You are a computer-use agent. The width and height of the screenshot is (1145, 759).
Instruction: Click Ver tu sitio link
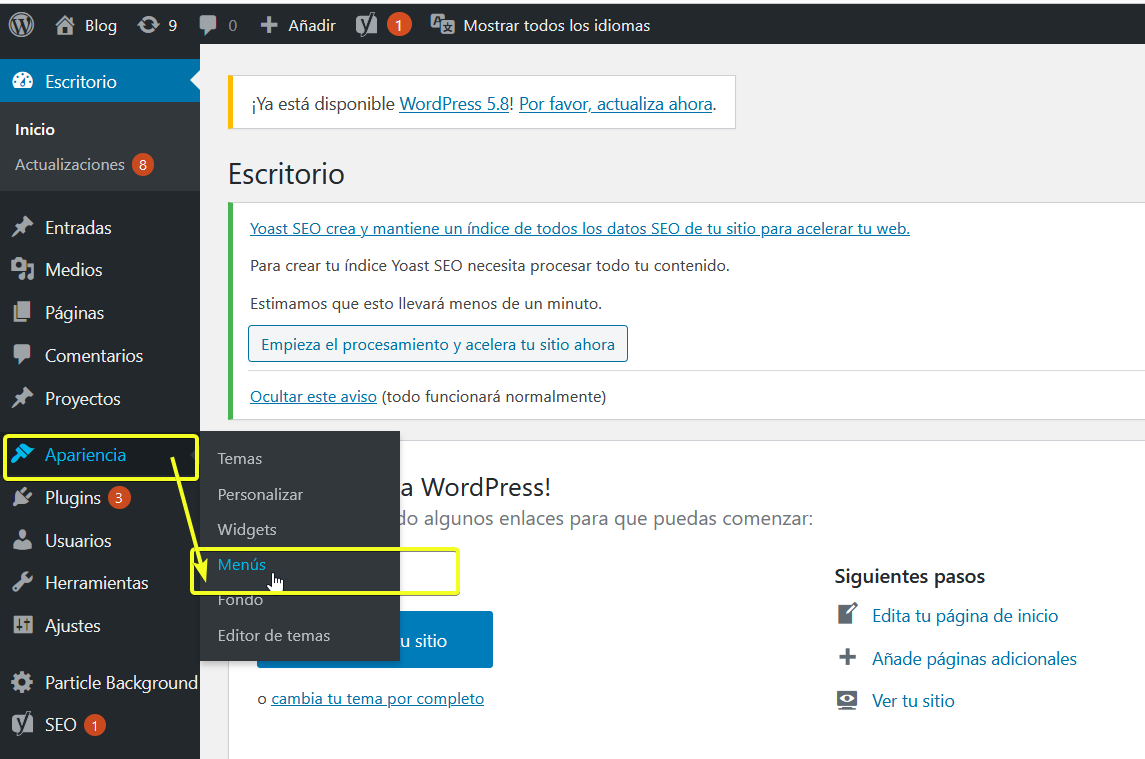click(913, 701)
